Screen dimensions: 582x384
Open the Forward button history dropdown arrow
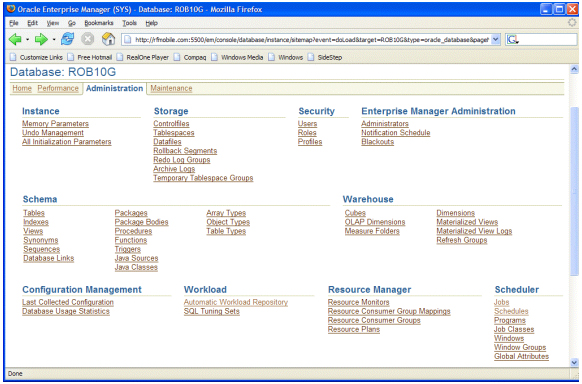pyautogui.click(x=54, y=39)
